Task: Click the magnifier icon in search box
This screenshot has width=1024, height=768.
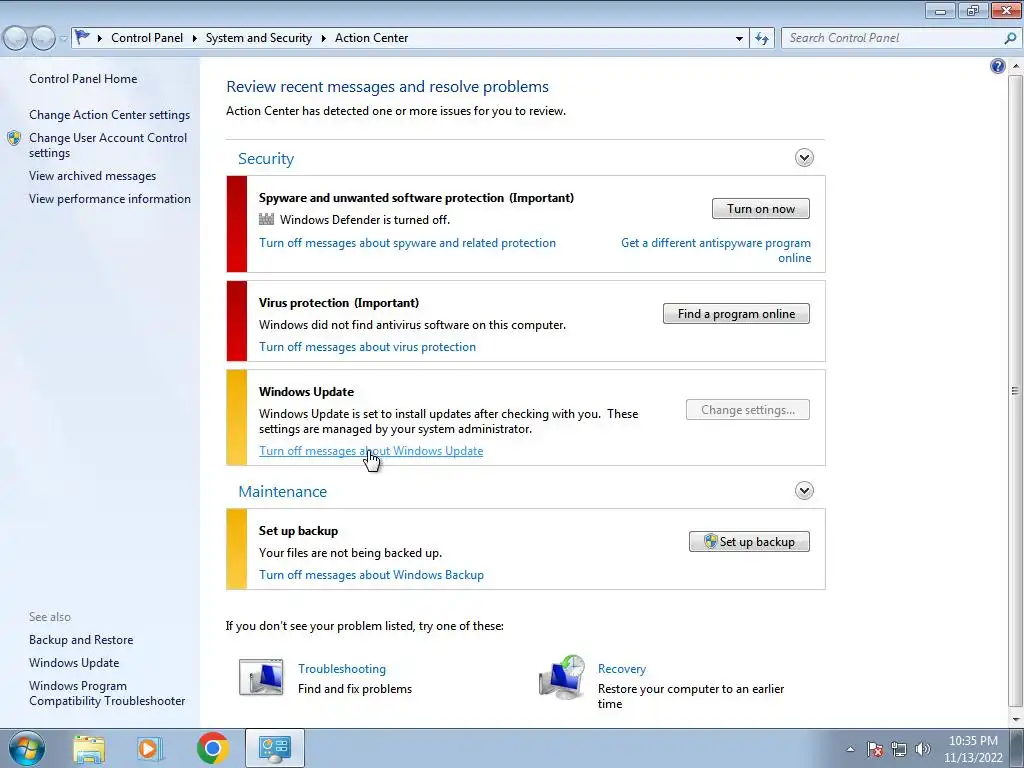Action: [1010, 38]
